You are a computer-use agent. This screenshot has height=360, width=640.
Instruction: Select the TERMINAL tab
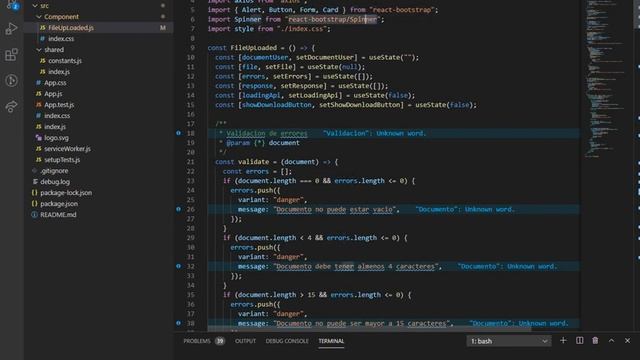click(331, 341)
